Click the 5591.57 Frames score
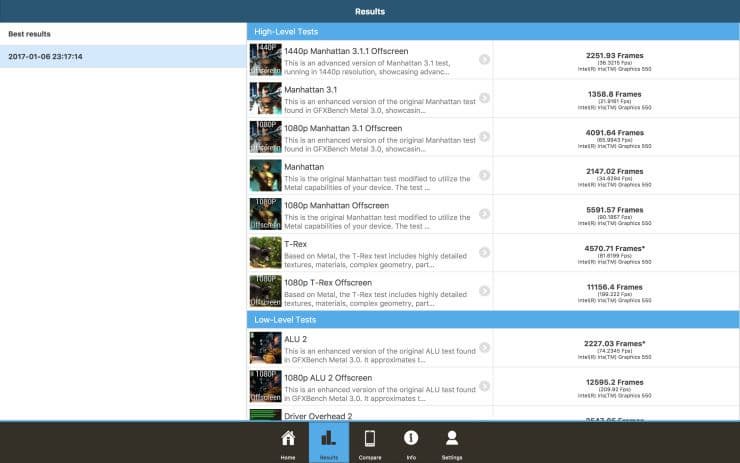This screenshot has height=463, width=740. [x=614, y=210]
